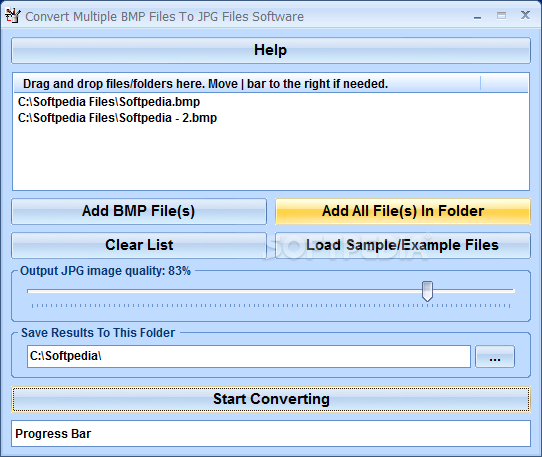This screenshot has height=457, width=542.
Task: Click Add BMP File(s) button
Action: tap(139, 211)
